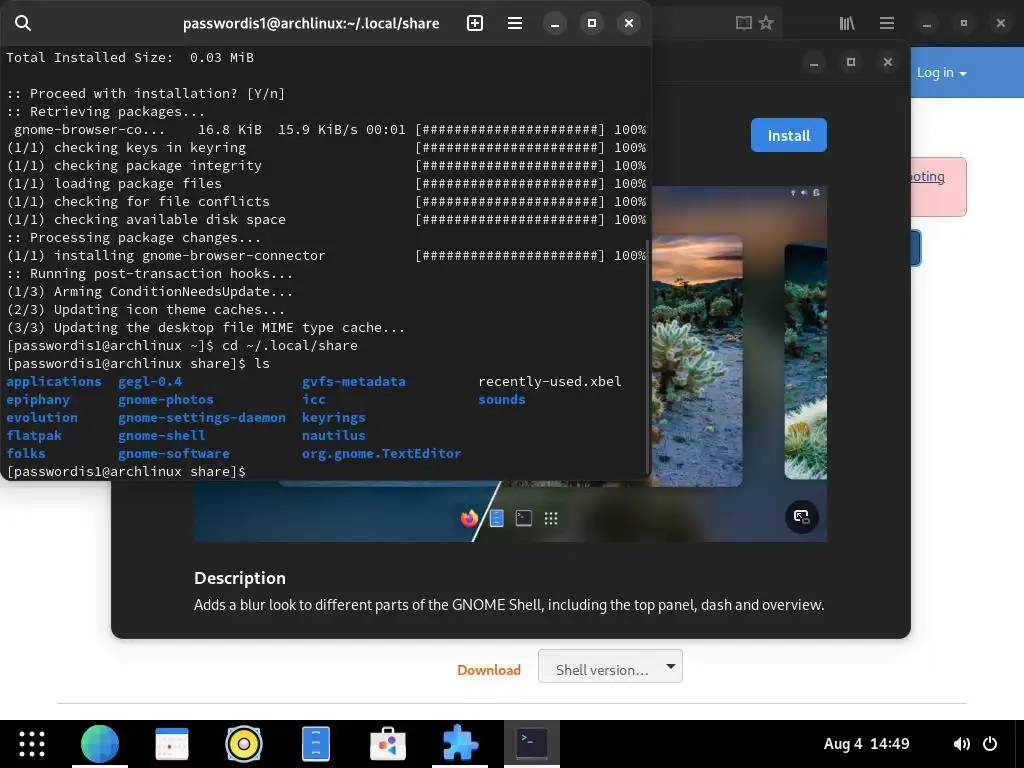Viewport: 1024px width, 768px height.
Task: Click the 'gnome-photos' directory name
Action: [166, 399]
